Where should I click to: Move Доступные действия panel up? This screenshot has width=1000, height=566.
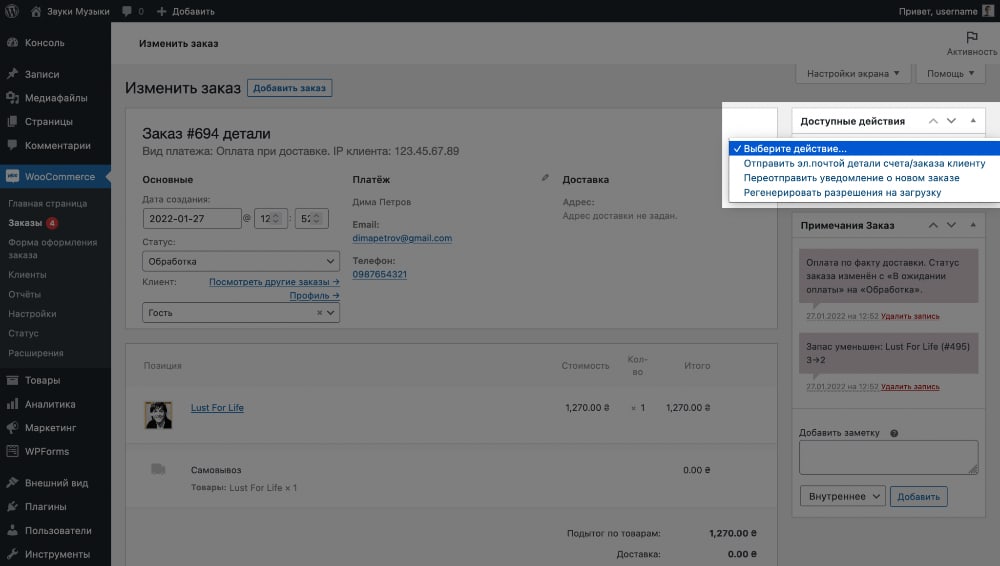[x=933, y=121]
